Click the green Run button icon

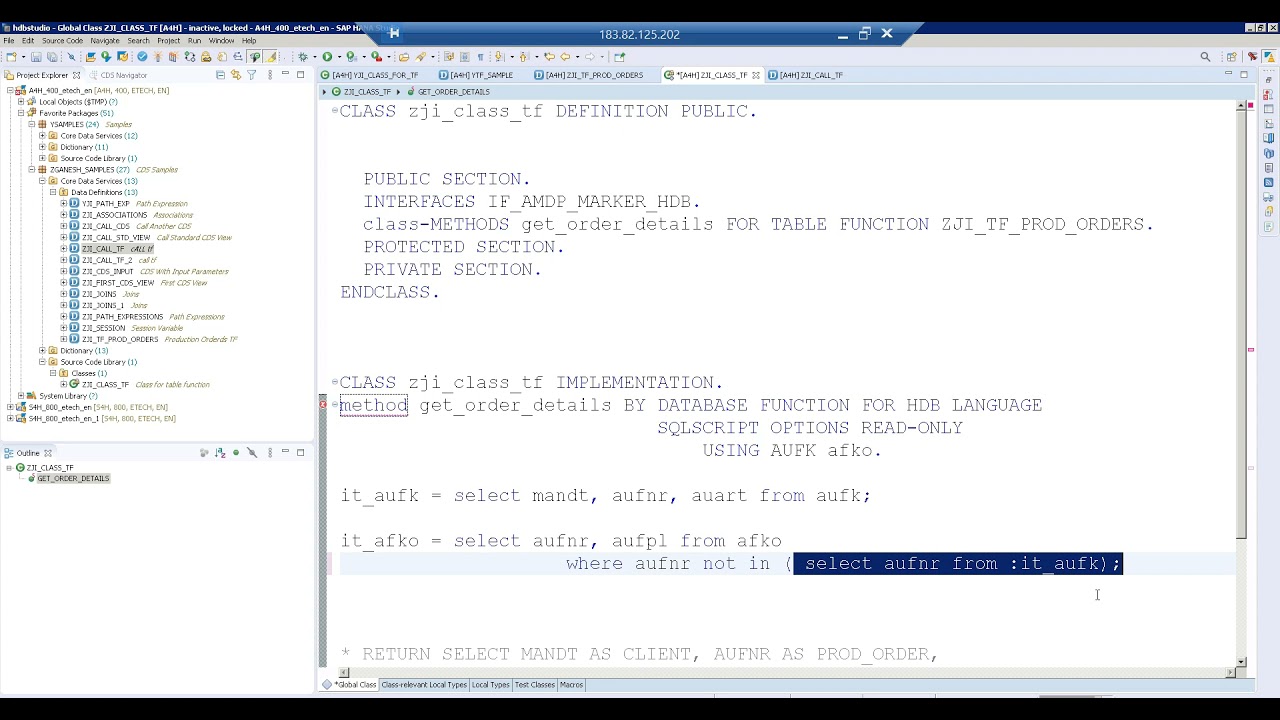click(327, 57)
